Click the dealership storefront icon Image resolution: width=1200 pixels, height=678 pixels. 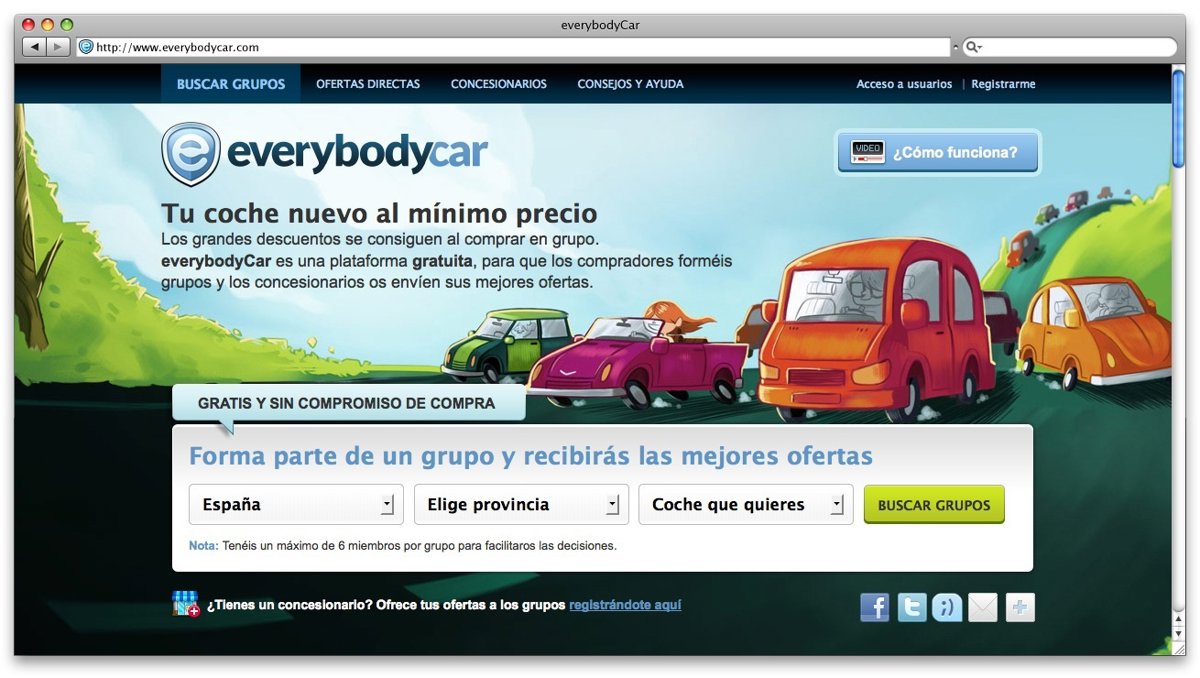[185, 604]
